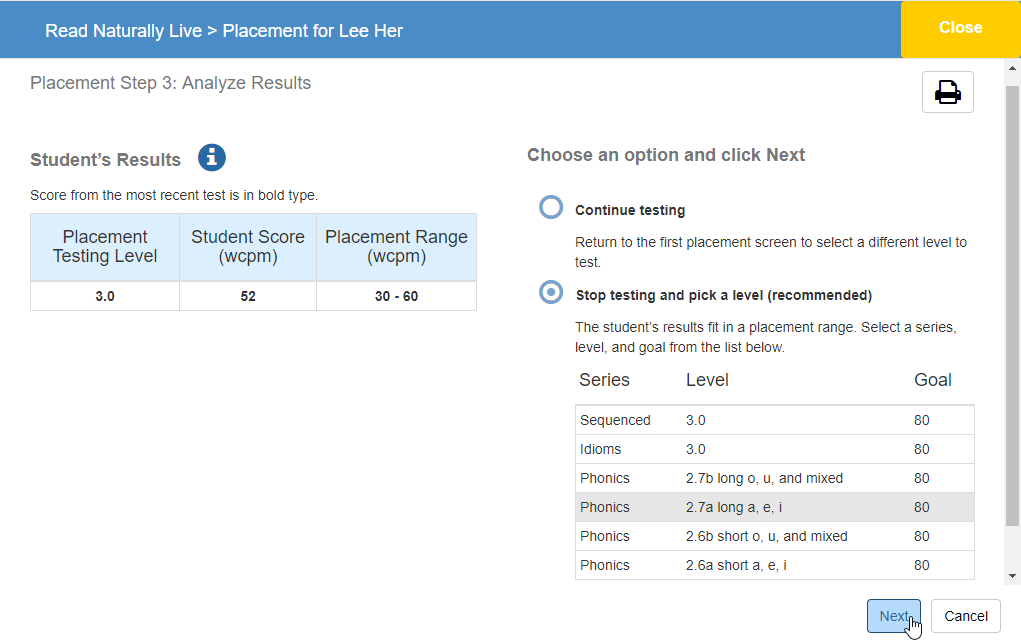Click the Read Naturally Live breadcrumb title
The width and height of the screenshot is (1021, 641).
pyautogui.click(x=123, y=31)
